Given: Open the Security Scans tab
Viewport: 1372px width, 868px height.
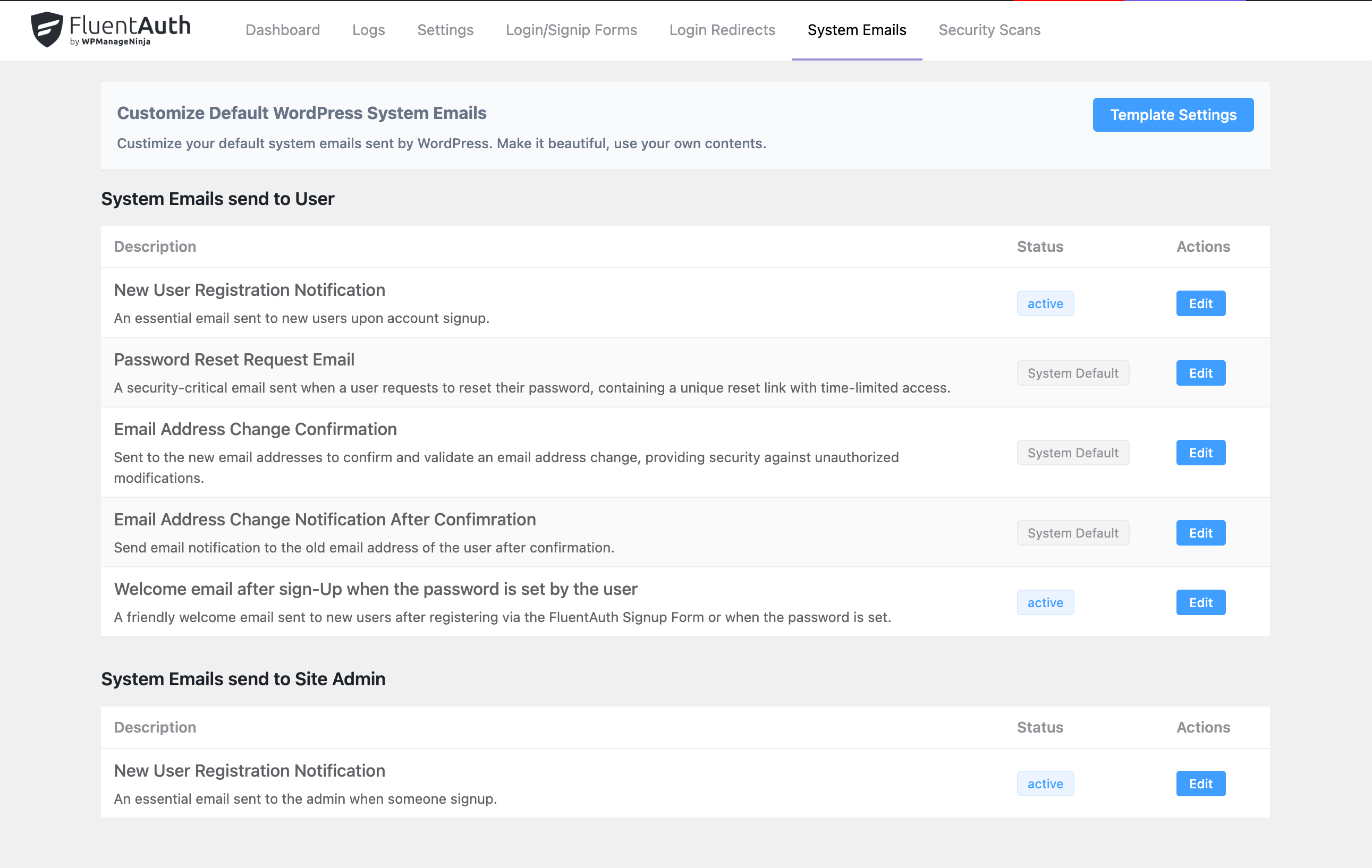Looking at the screenshot, I should click(989, 30).
